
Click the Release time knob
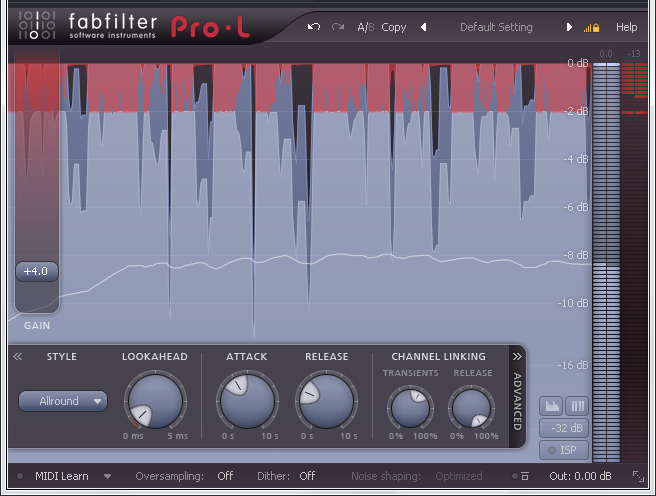(326, 401)
